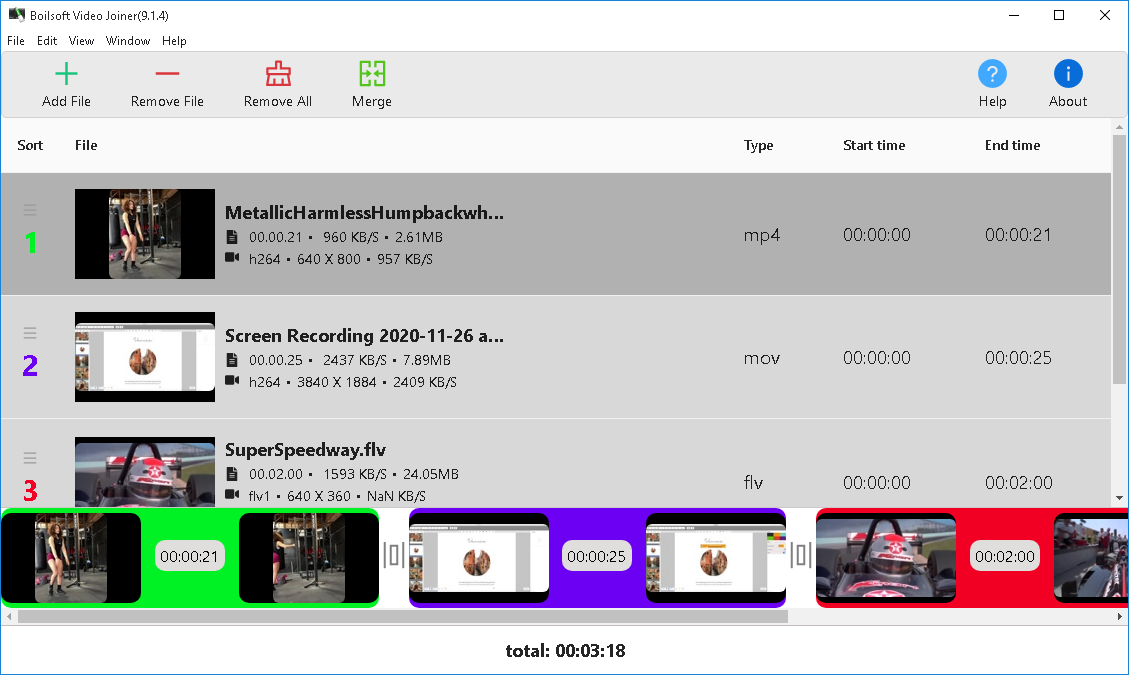This screenshot has height=675, width=1129.
Task: Click the flv type cell
Action: pyautogui.click(x=753, y=482)
